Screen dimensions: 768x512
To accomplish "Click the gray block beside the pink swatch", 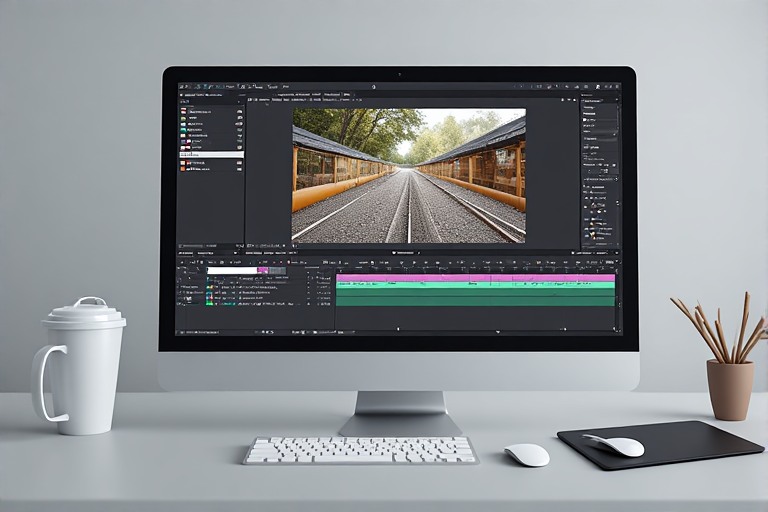I will point(277,270).
